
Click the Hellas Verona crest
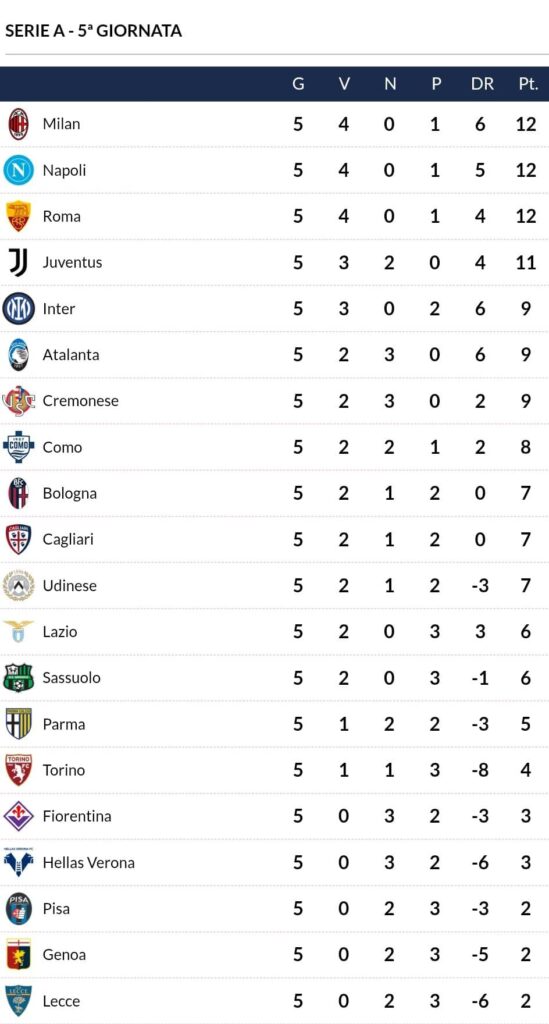pyautogui.click(x=18, y=862)
